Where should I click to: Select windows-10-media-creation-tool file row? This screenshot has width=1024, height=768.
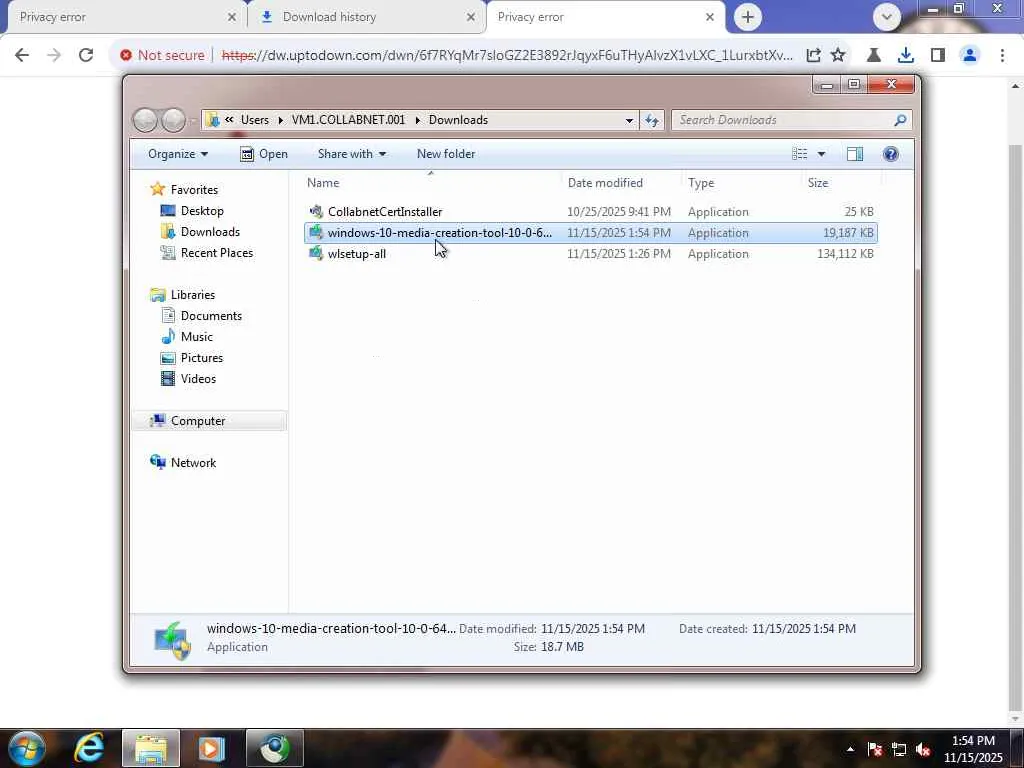click(x=590, y=232)
